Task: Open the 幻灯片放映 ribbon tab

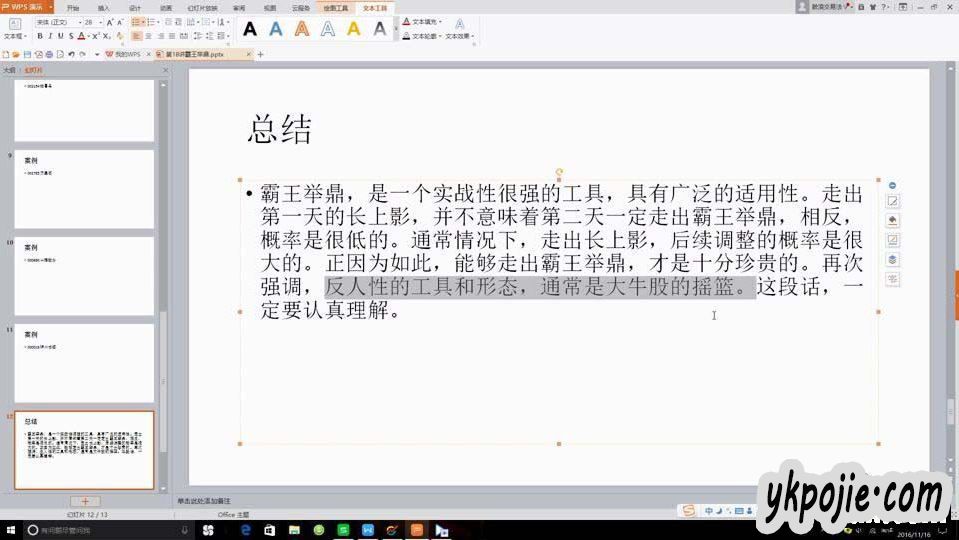Action: point(203,7)
